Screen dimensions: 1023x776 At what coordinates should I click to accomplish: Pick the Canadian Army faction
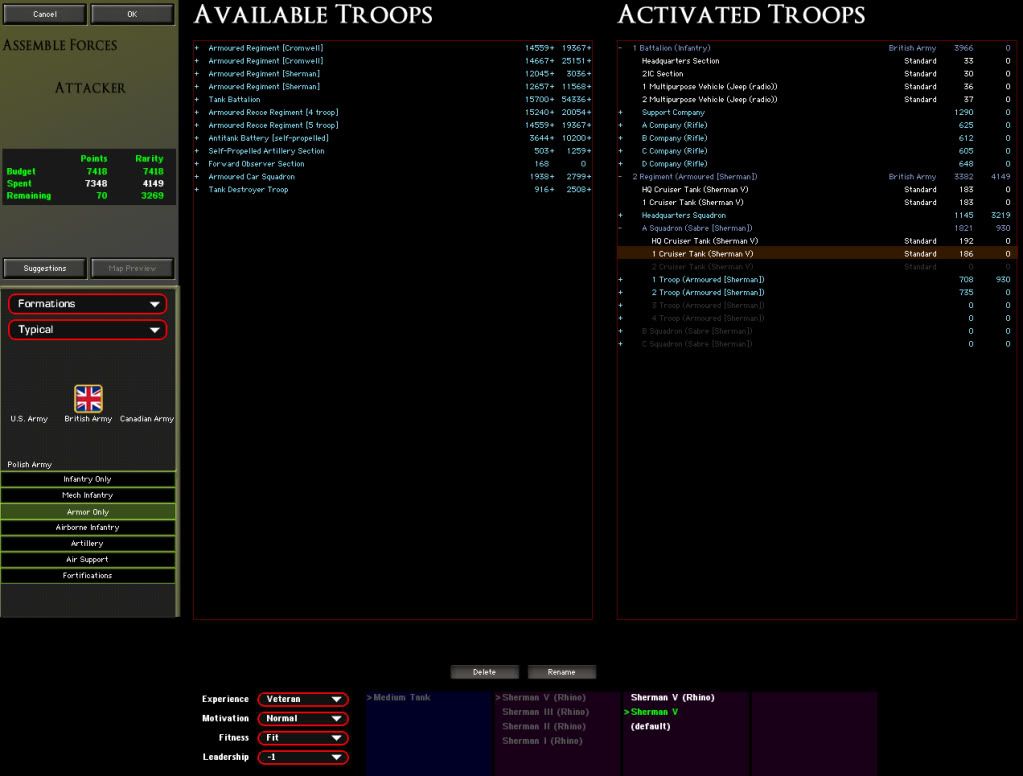tap(146, 419)
